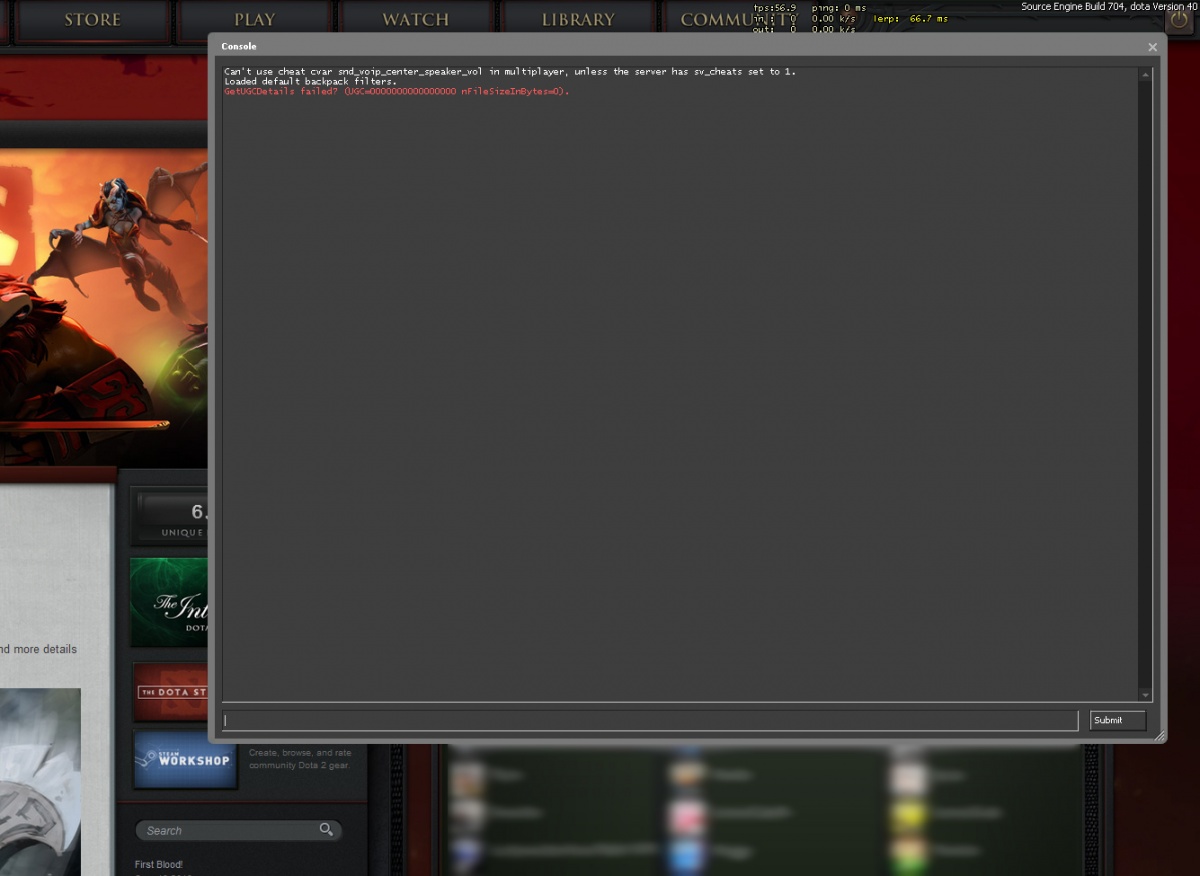Click the First Blood! news link
Viewport: 1200px width, 876px height.
157,864
